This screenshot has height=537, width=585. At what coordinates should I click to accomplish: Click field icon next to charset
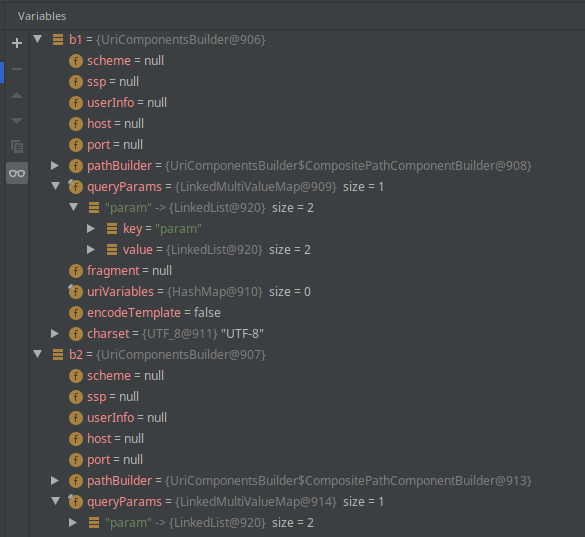pyautogui.click(x=76, y=334)
